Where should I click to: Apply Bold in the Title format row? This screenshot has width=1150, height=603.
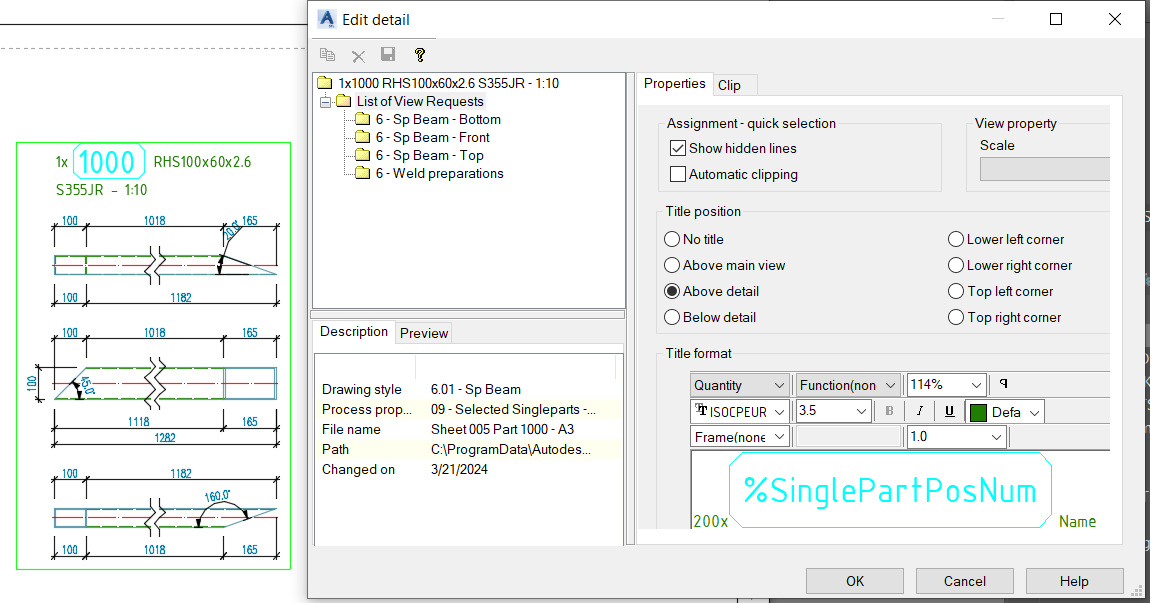pos(889,410)
